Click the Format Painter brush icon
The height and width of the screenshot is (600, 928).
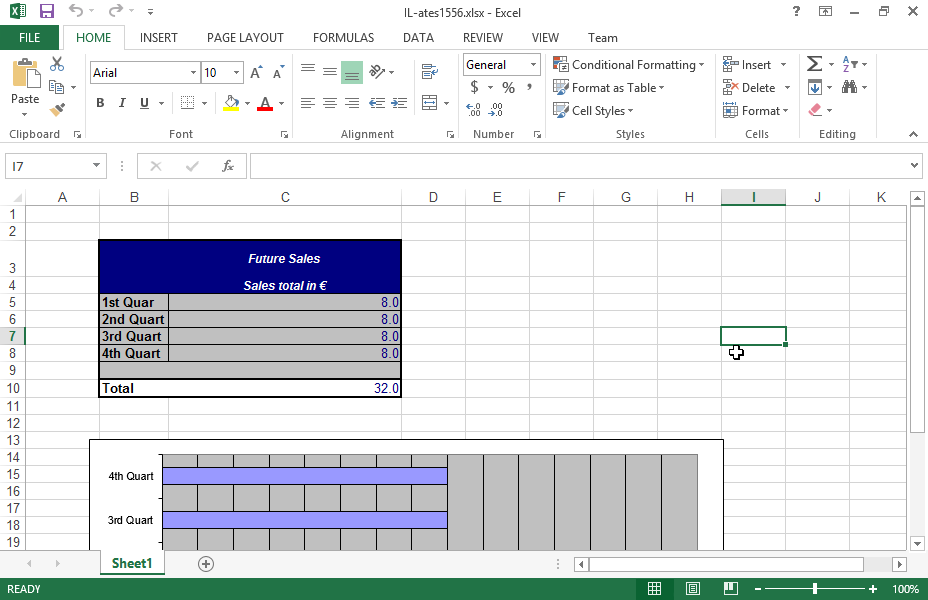tap(57, 109)
